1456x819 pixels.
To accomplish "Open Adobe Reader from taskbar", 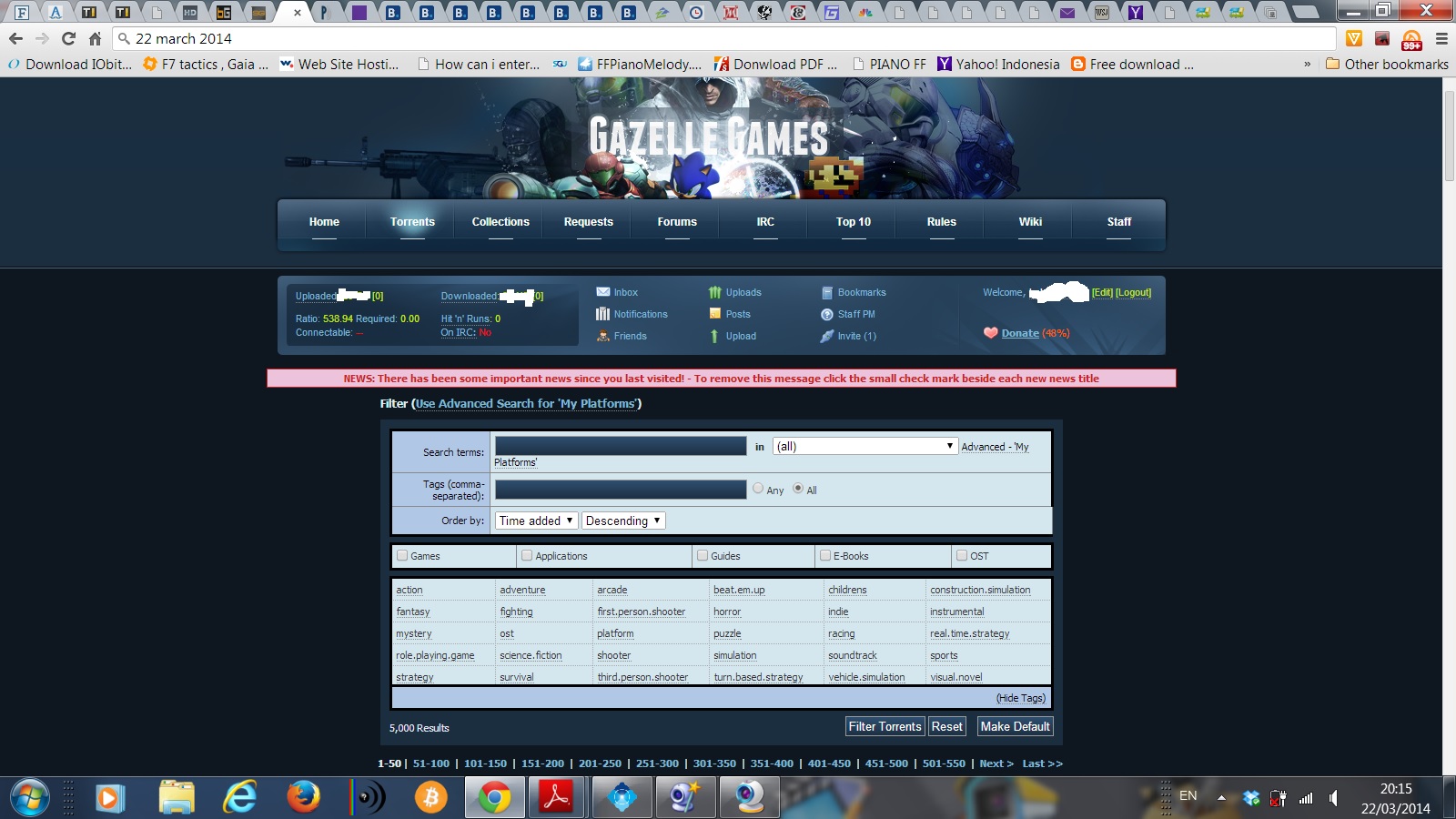I will click(x=556, y=798).
